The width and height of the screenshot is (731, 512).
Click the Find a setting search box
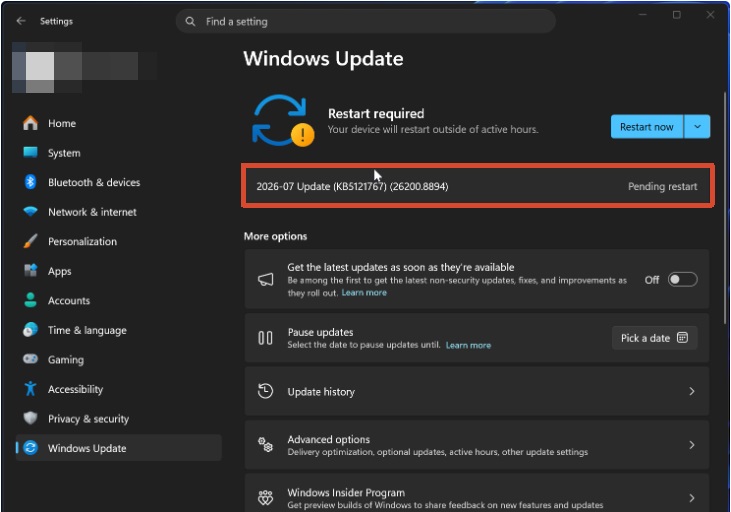pyautogui.click(x=366, y=21)
